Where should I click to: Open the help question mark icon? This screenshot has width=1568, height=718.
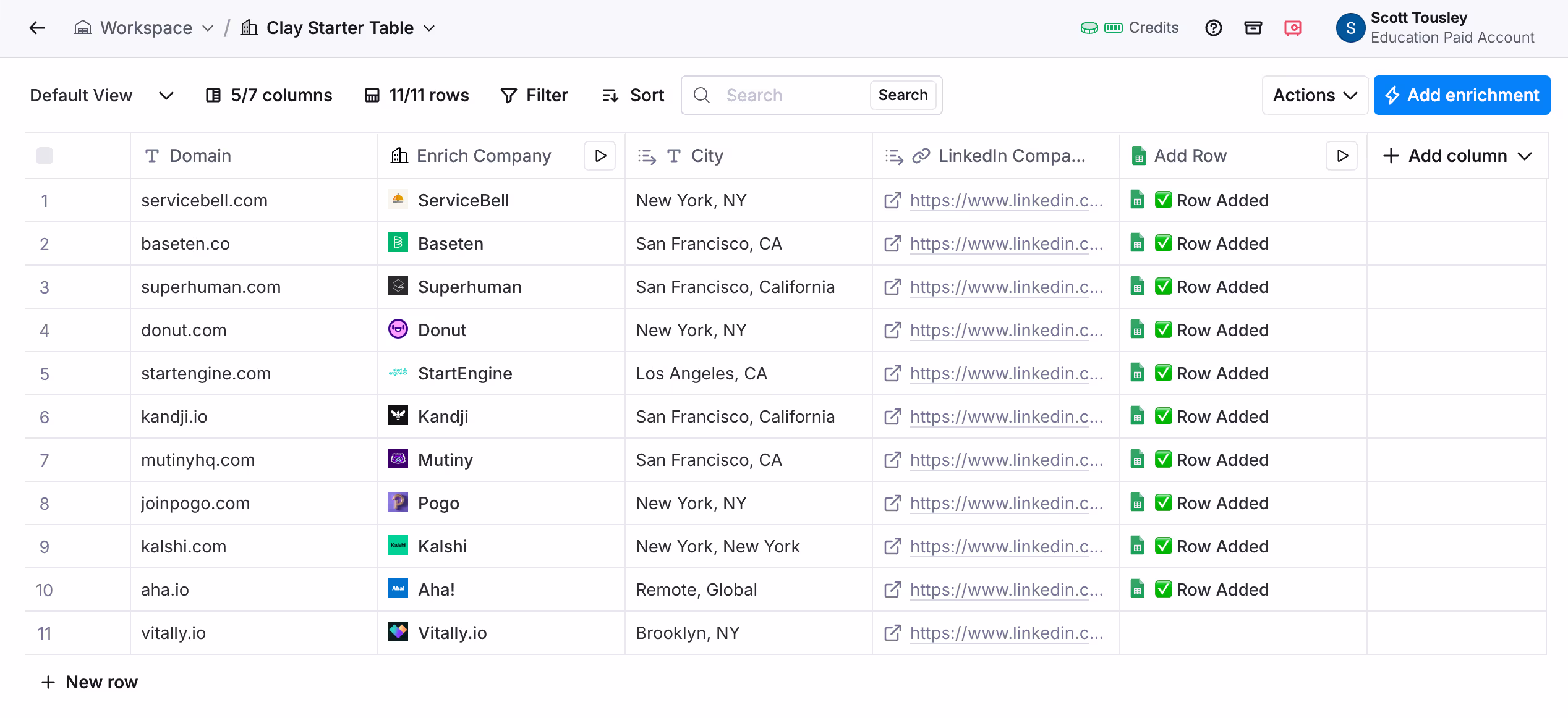pos(1213,28)
